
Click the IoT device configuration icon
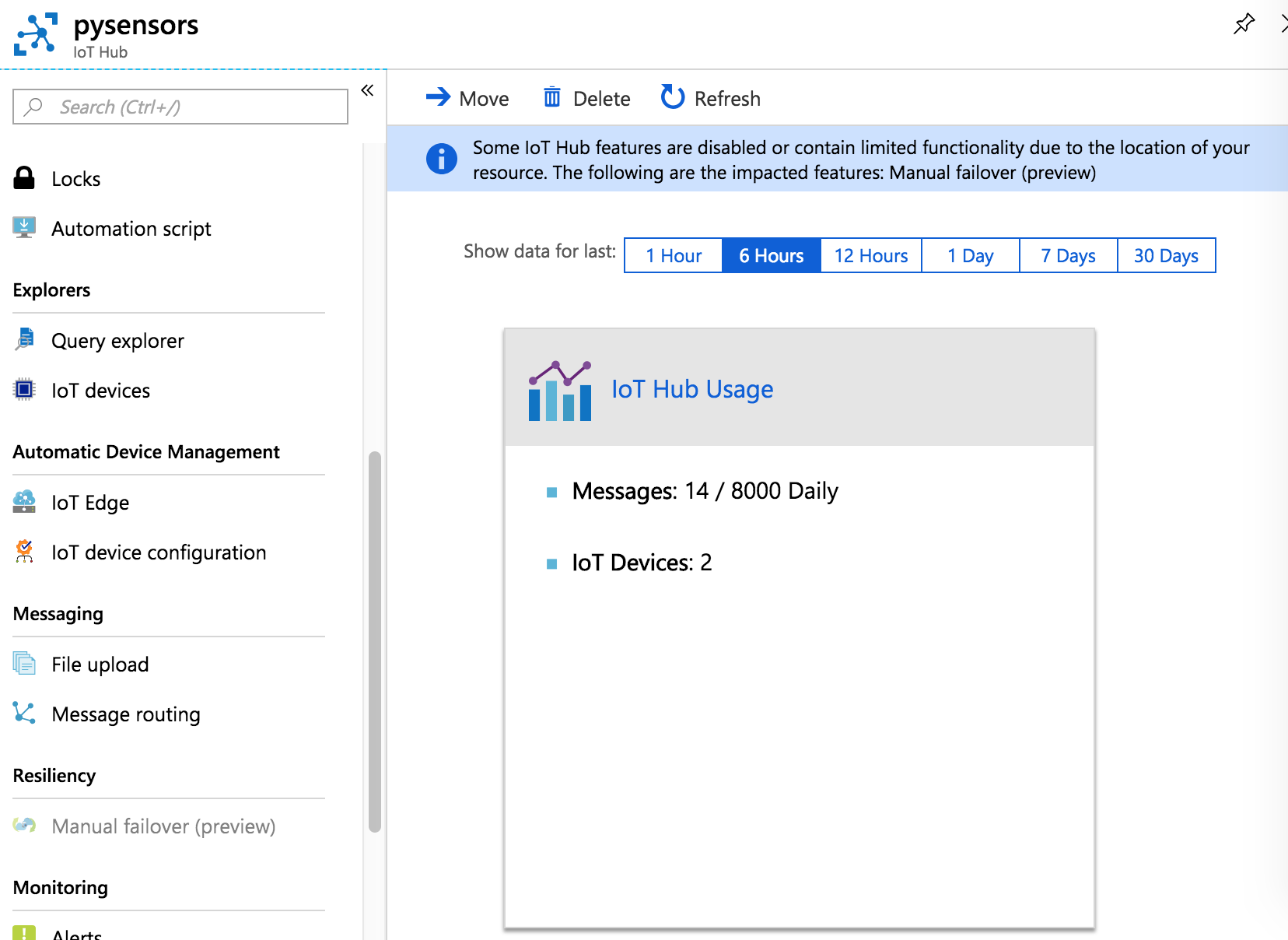pos(24,552)
